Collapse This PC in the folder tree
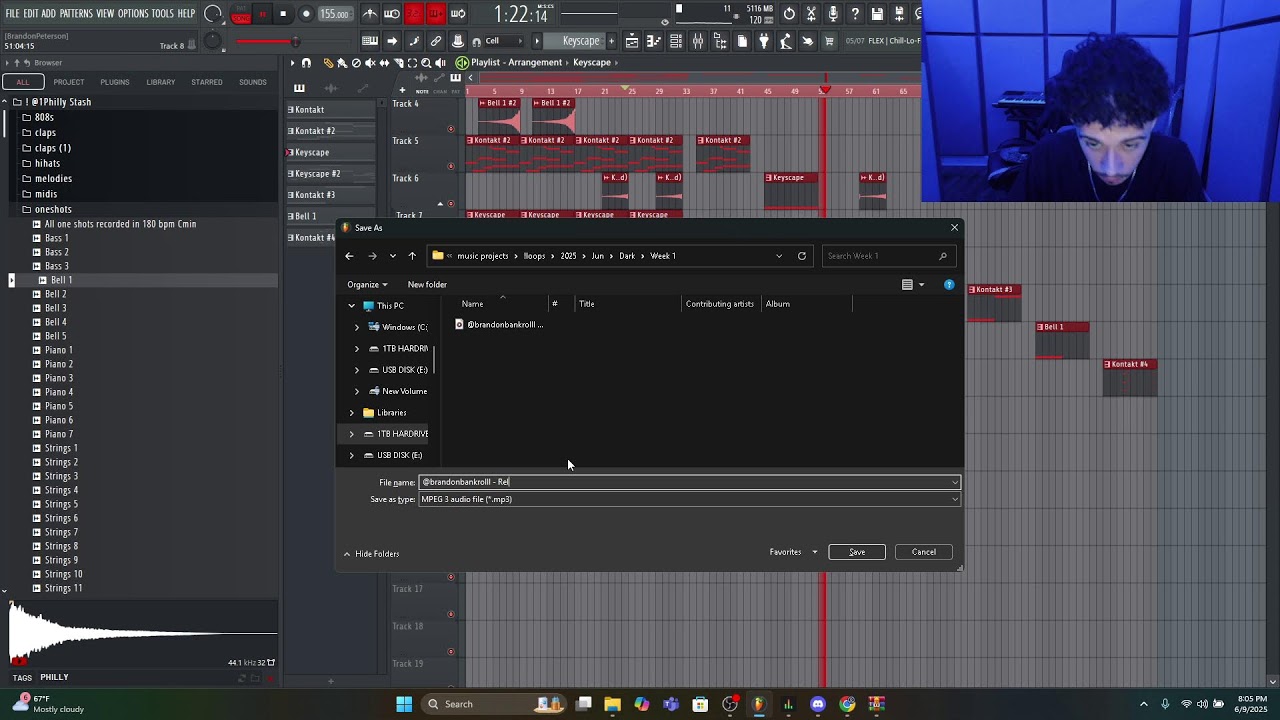Image resolution: width=1280 pixels, height=720 pixels. click(x=351, y=305)
